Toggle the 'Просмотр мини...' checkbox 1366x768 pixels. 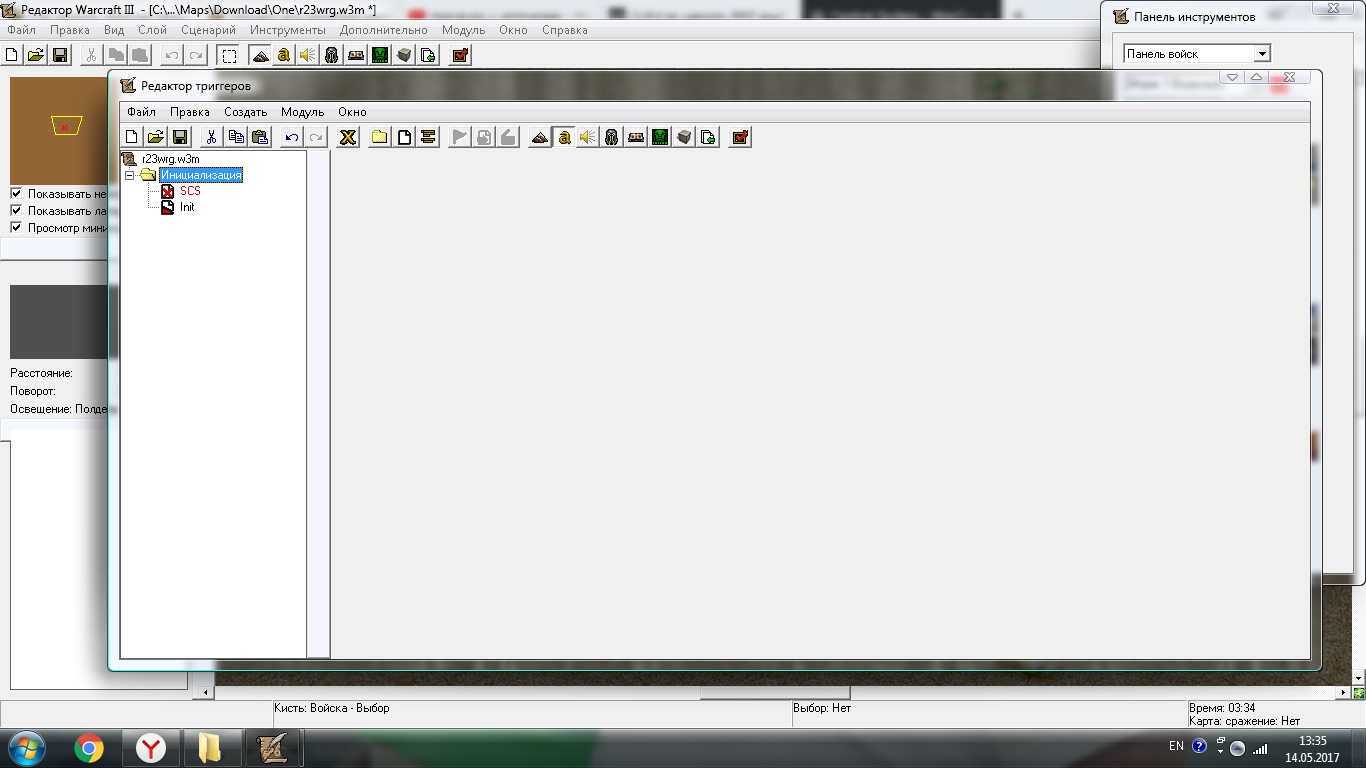pos(16,227)
